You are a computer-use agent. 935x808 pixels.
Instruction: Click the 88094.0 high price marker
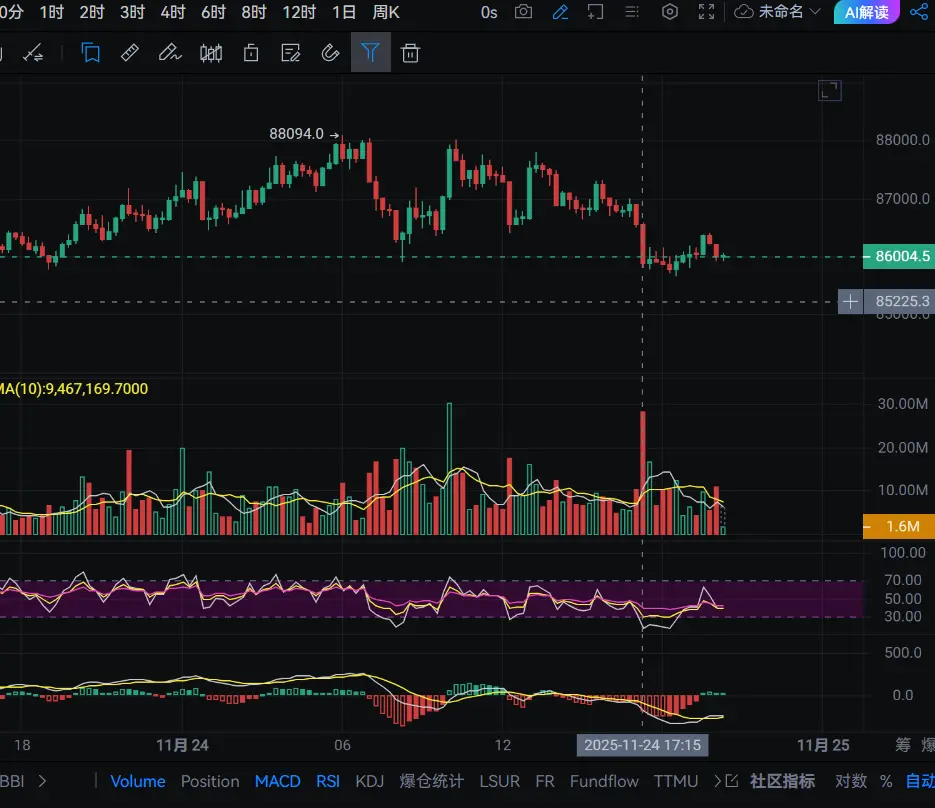[x=296, y=134]
